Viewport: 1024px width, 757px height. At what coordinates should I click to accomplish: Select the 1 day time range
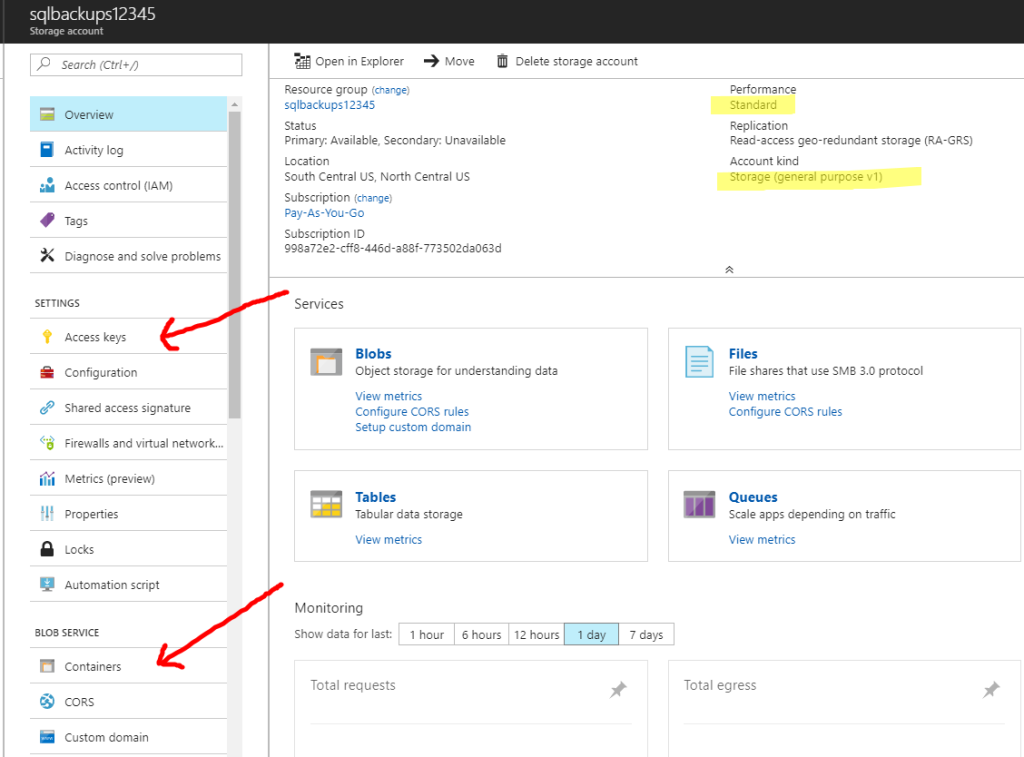pyautogui.click(x=591, y=634)
